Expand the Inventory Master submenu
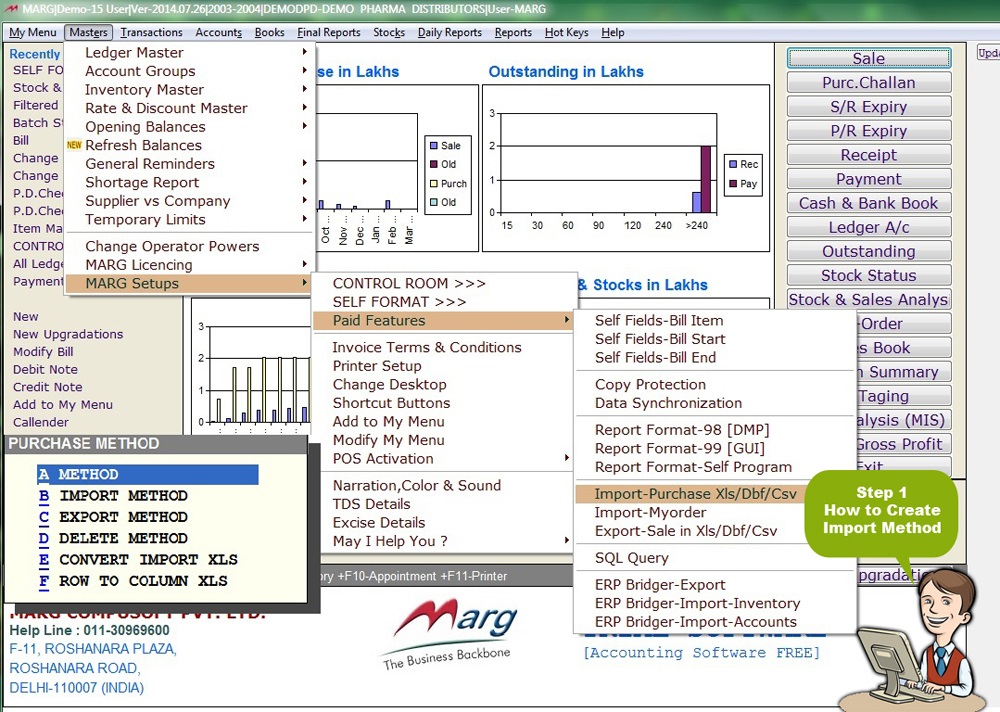1000x712 pixels. click(x=189, y=89)
